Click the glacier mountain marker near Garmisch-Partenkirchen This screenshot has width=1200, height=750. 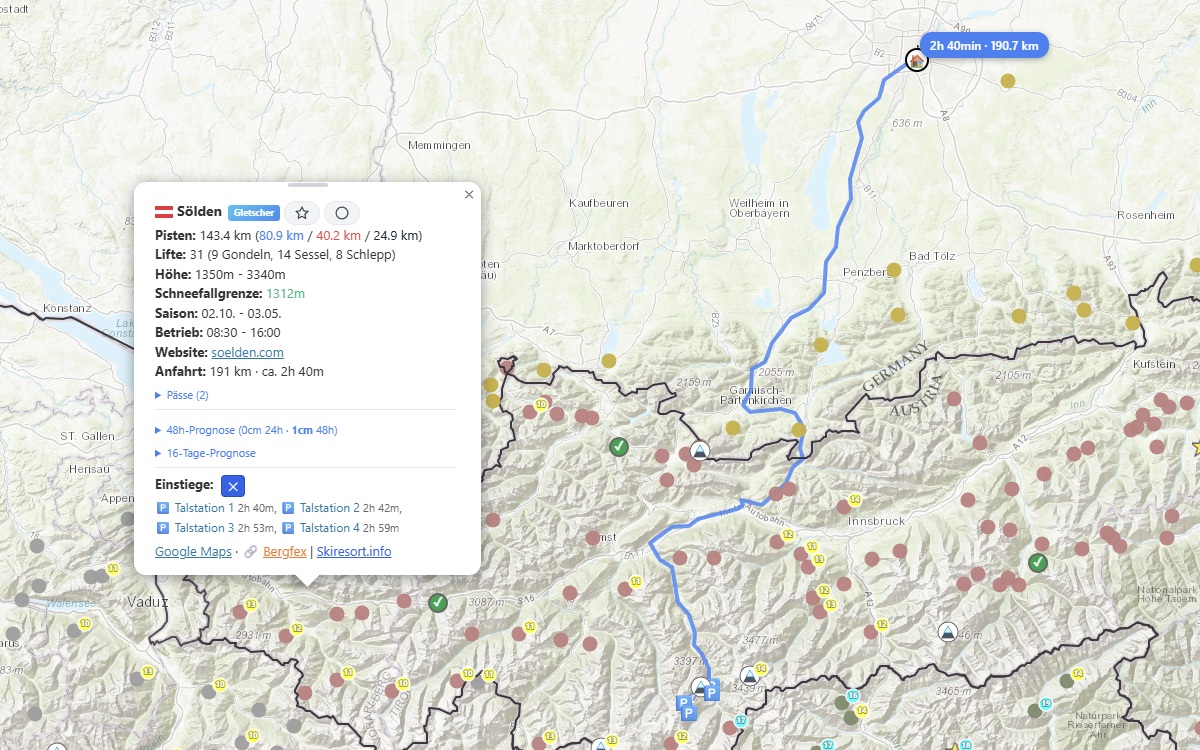tap(700, 450)
